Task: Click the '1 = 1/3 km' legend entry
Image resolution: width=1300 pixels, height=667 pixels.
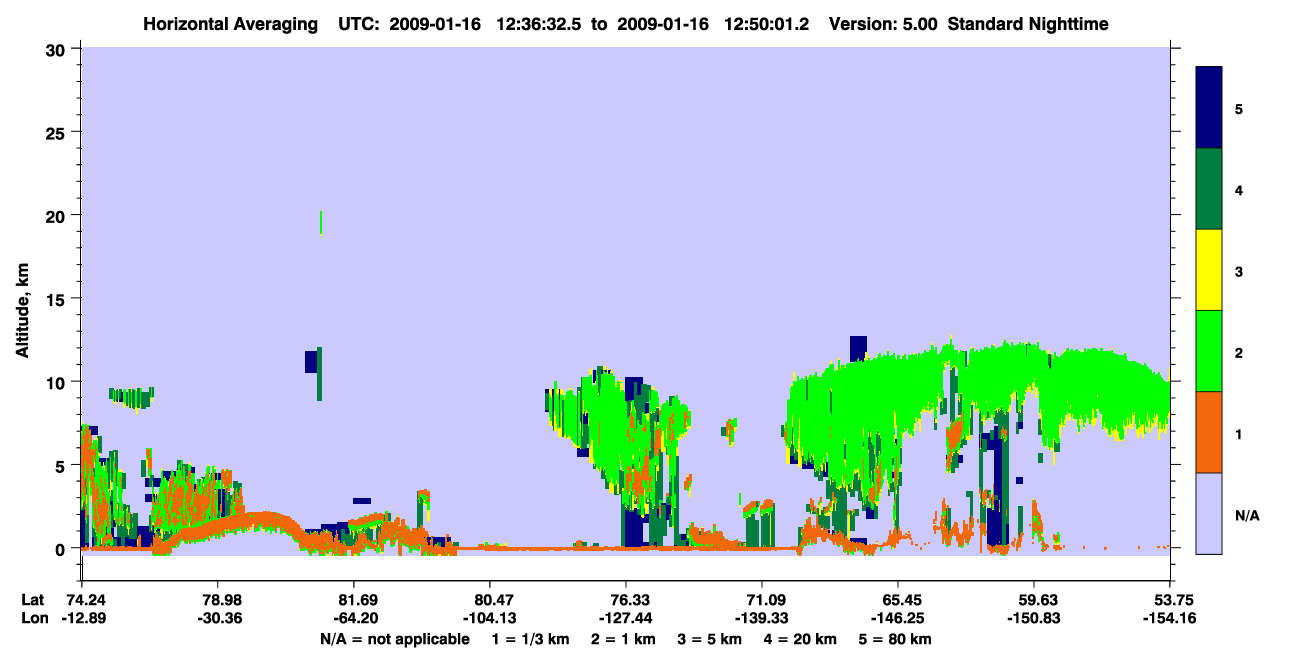Action: tap(532, 639)
